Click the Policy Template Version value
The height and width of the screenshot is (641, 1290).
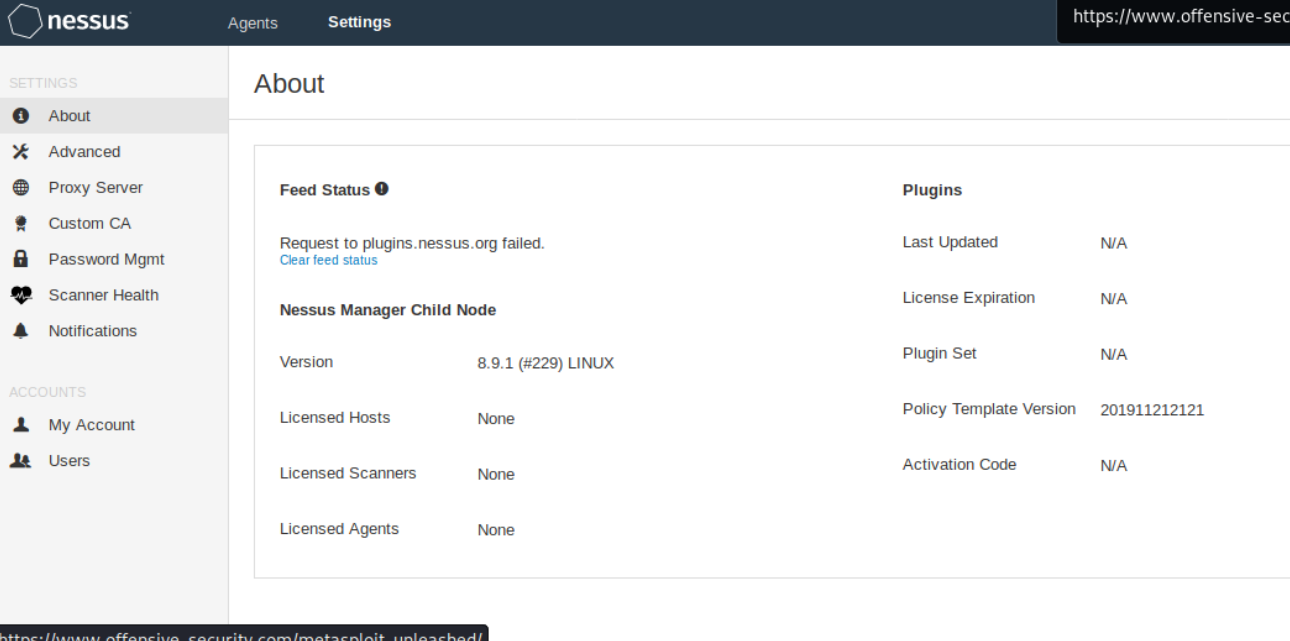point(1151,410)
